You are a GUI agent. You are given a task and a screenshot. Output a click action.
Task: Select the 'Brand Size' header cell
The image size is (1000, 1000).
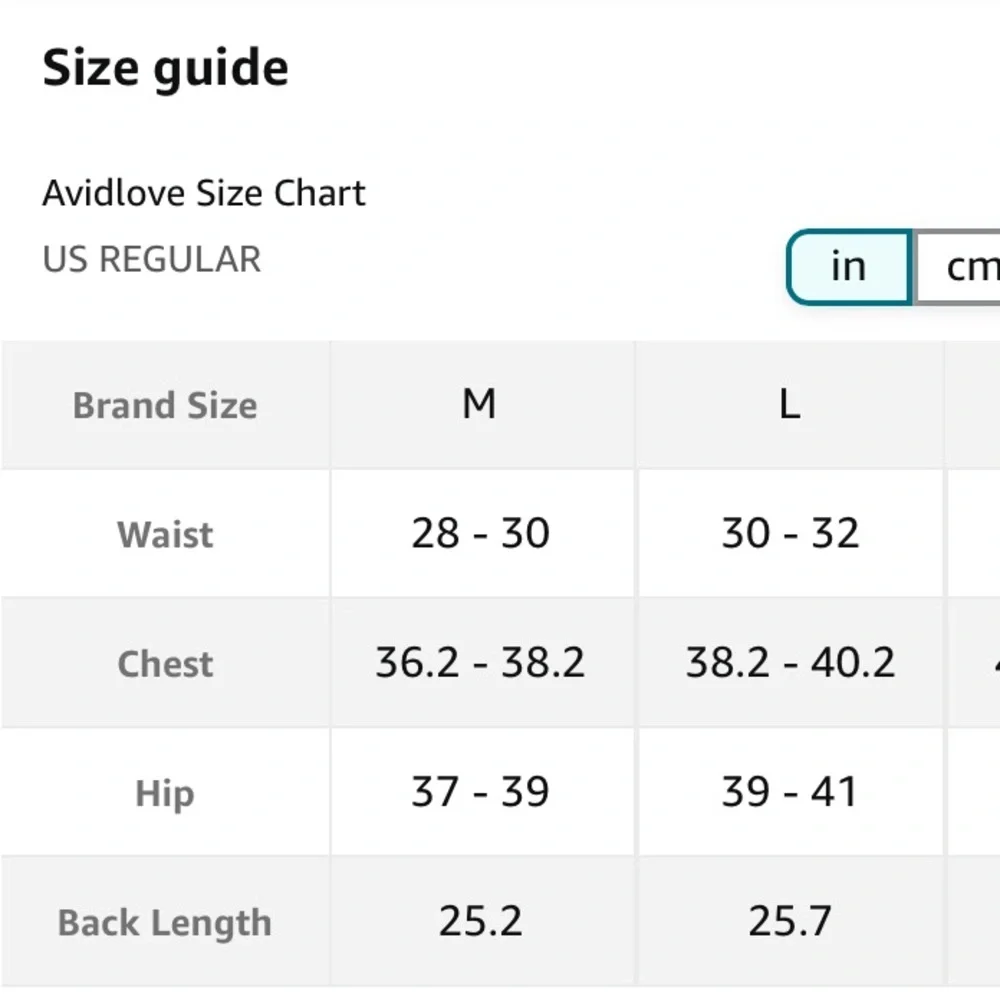[165, 405]
